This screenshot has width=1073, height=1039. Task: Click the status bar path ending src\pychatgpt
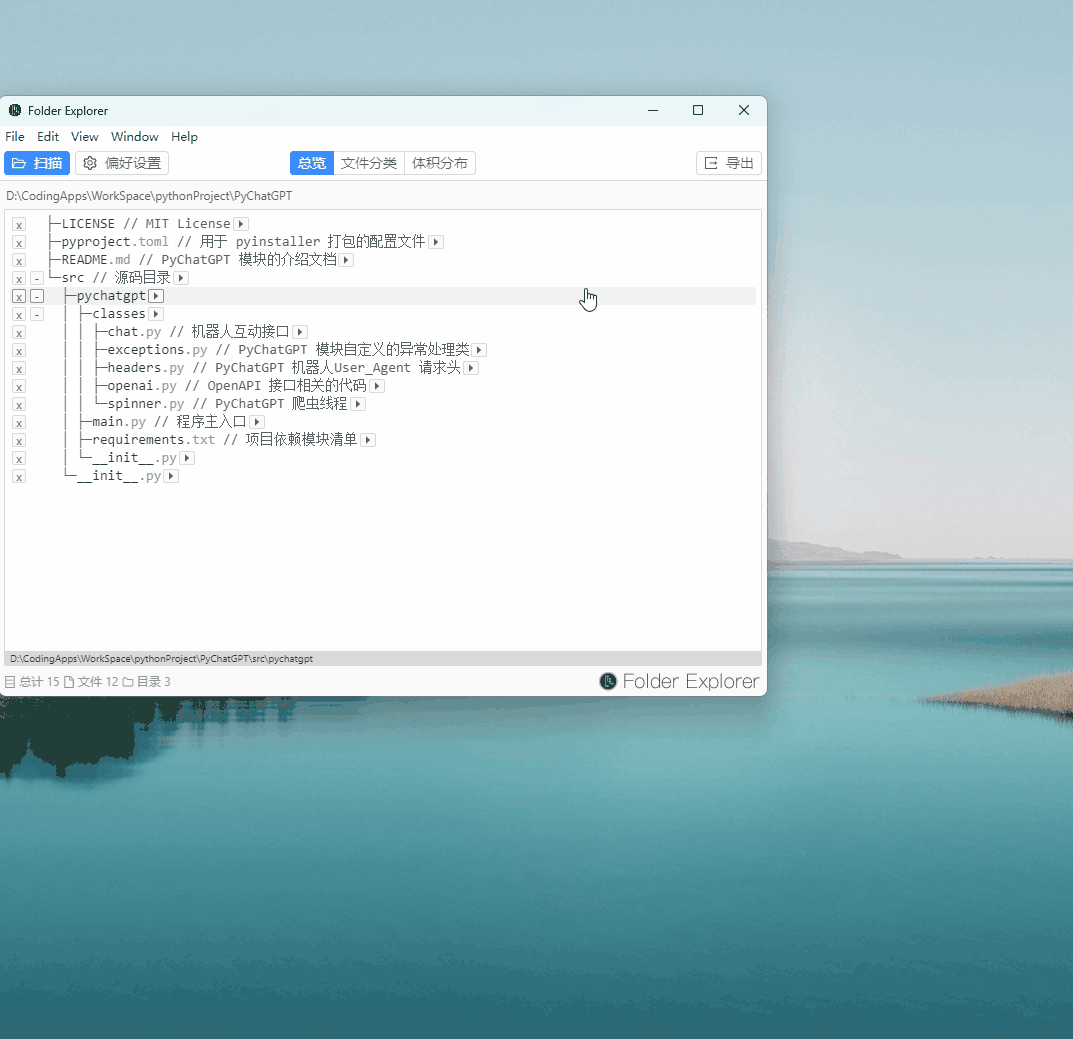[161, 658]
